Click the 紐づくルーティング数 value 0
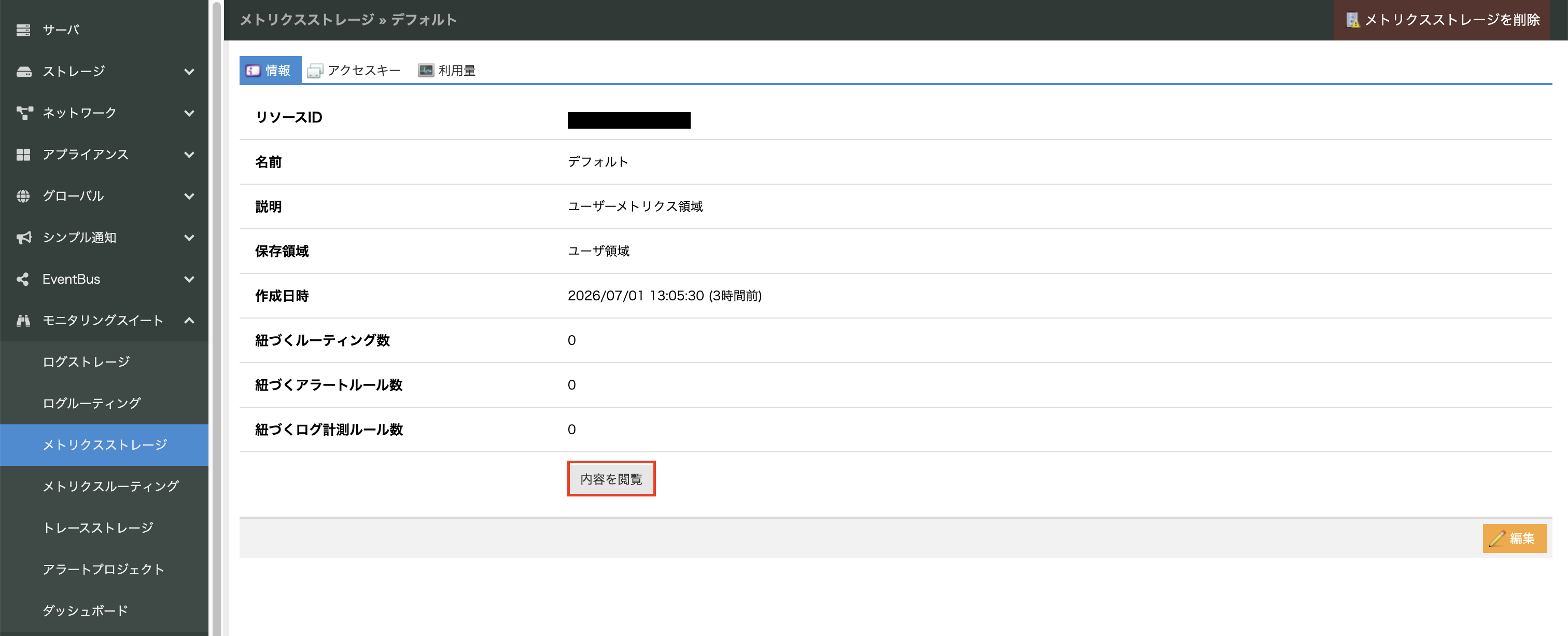The width and height of the screenshot is (1568, 636). point(571,340)
